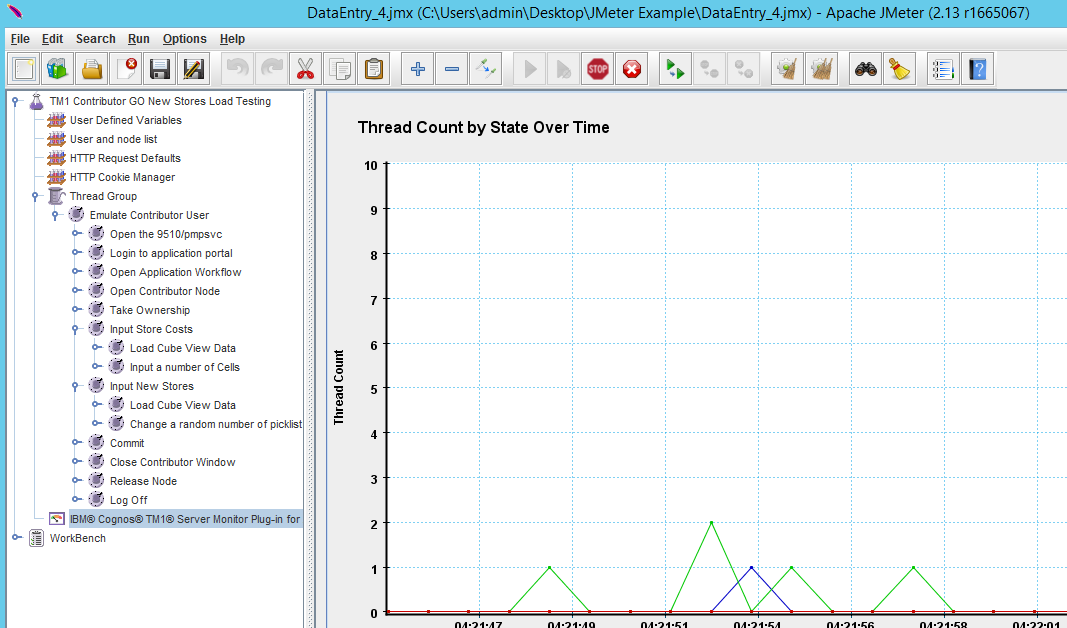
Task: Click the Expand All plus icon
Action: [418, 69]
